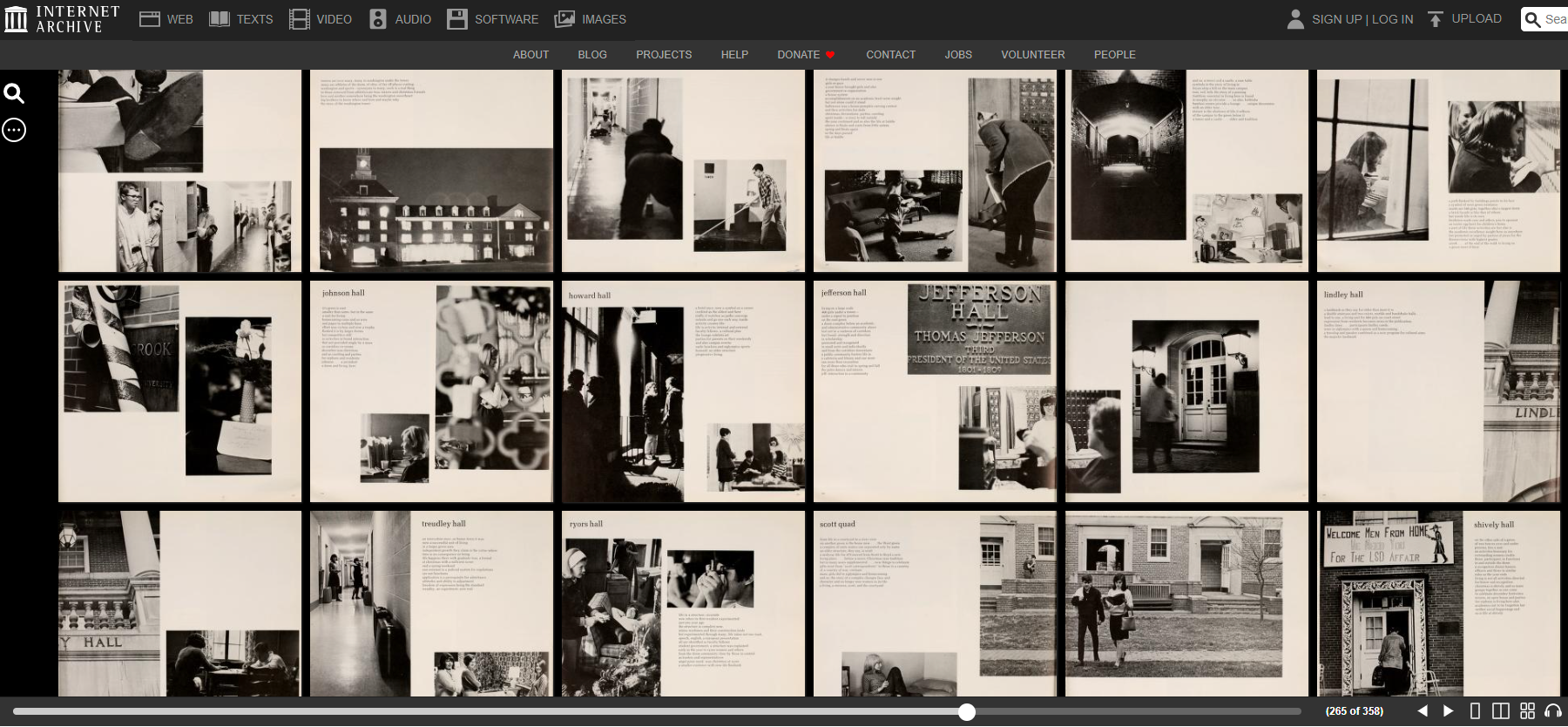The height and width of the screenshot is (727, 1568).
Task: Open the Help link
Action: pyautogui.click(x=734, y=54)
